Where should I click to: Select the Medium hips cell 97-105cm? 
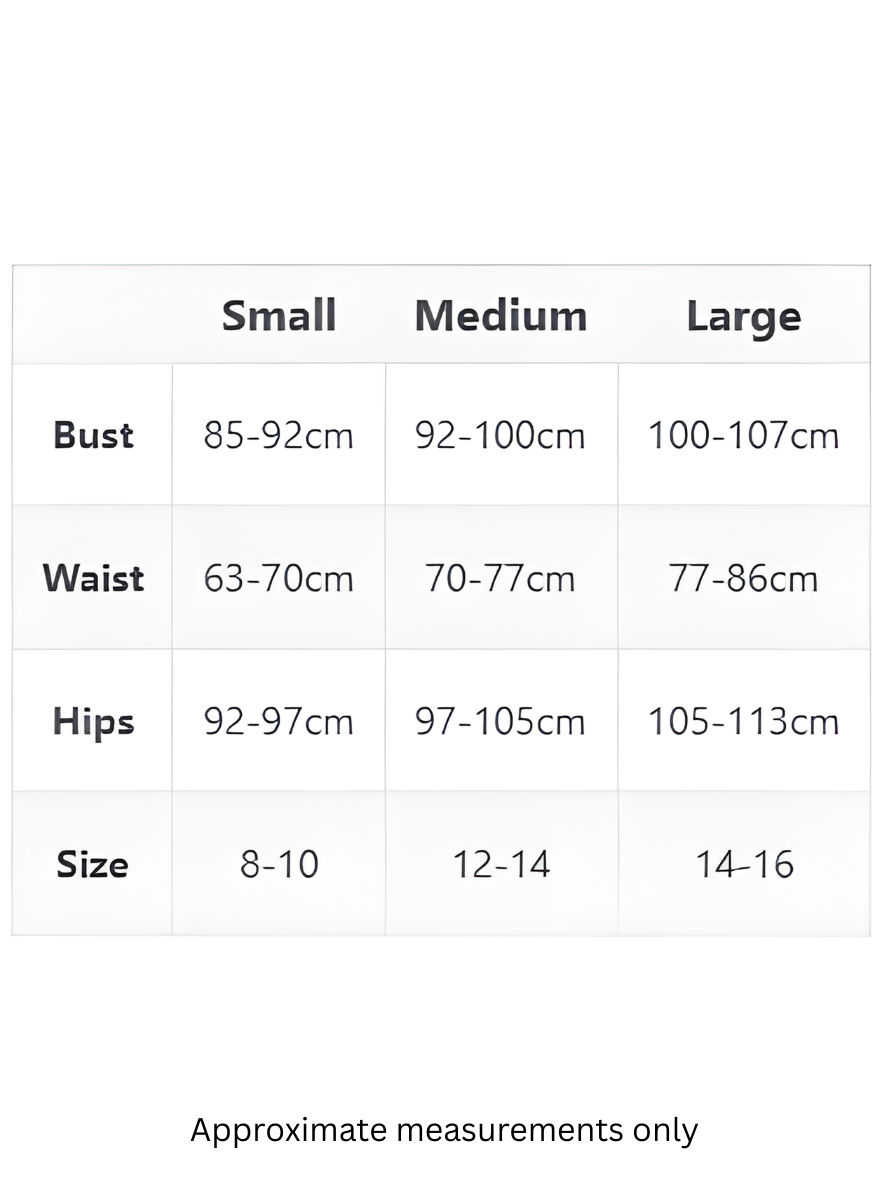click(x=501, y=721)
